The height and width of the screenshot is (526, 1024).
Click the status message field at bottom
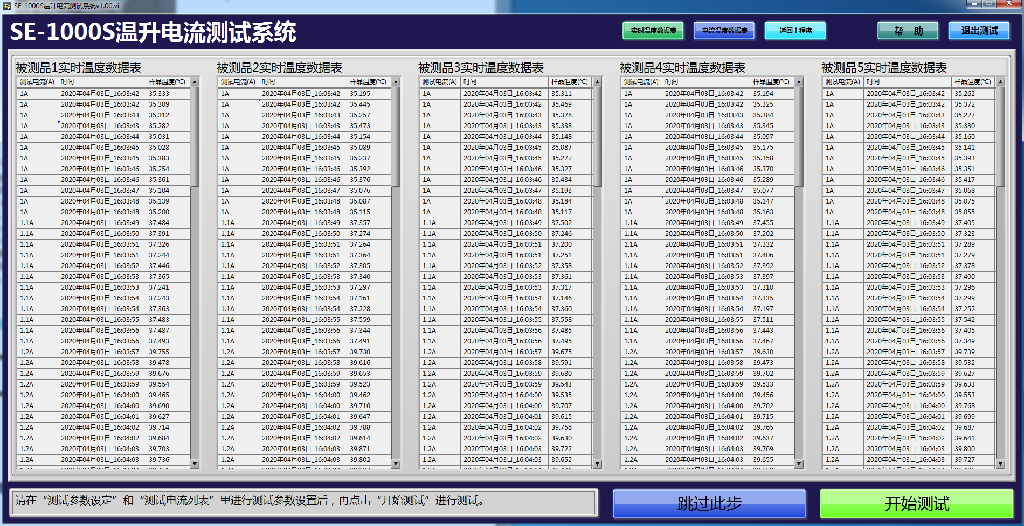304,502
